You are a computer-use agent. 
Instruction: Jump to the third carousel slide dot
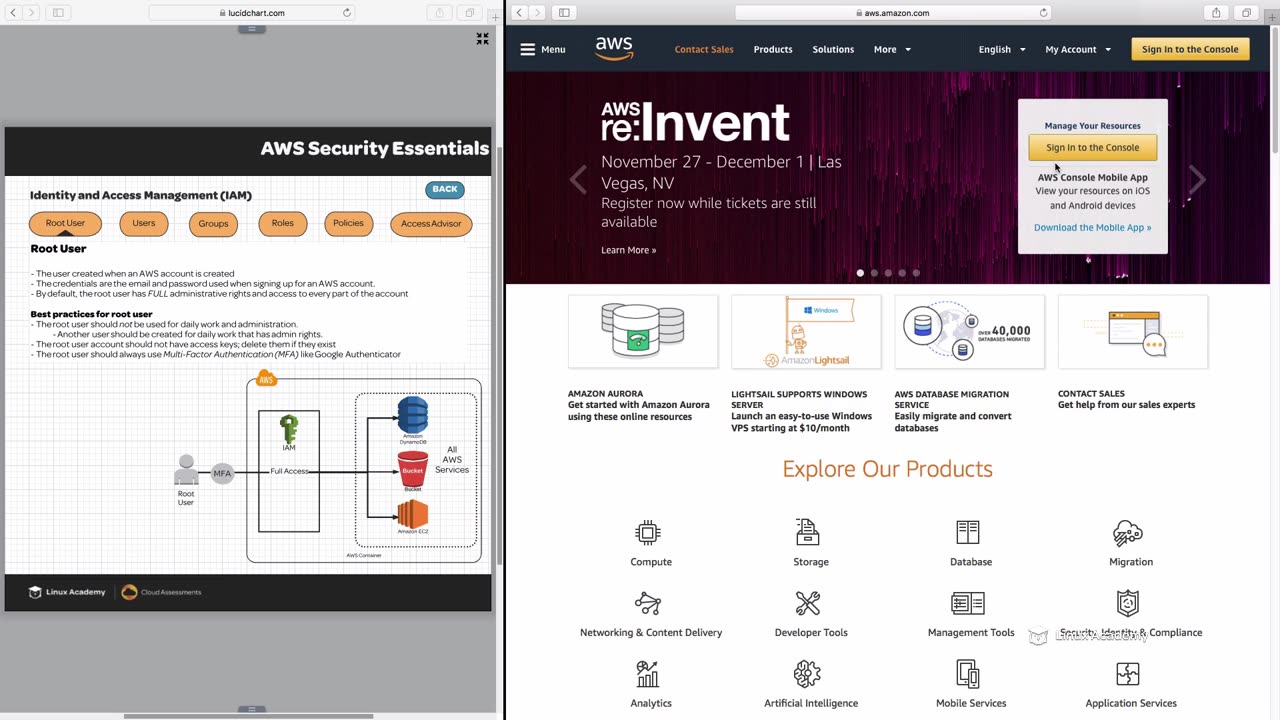pos(888,272)
